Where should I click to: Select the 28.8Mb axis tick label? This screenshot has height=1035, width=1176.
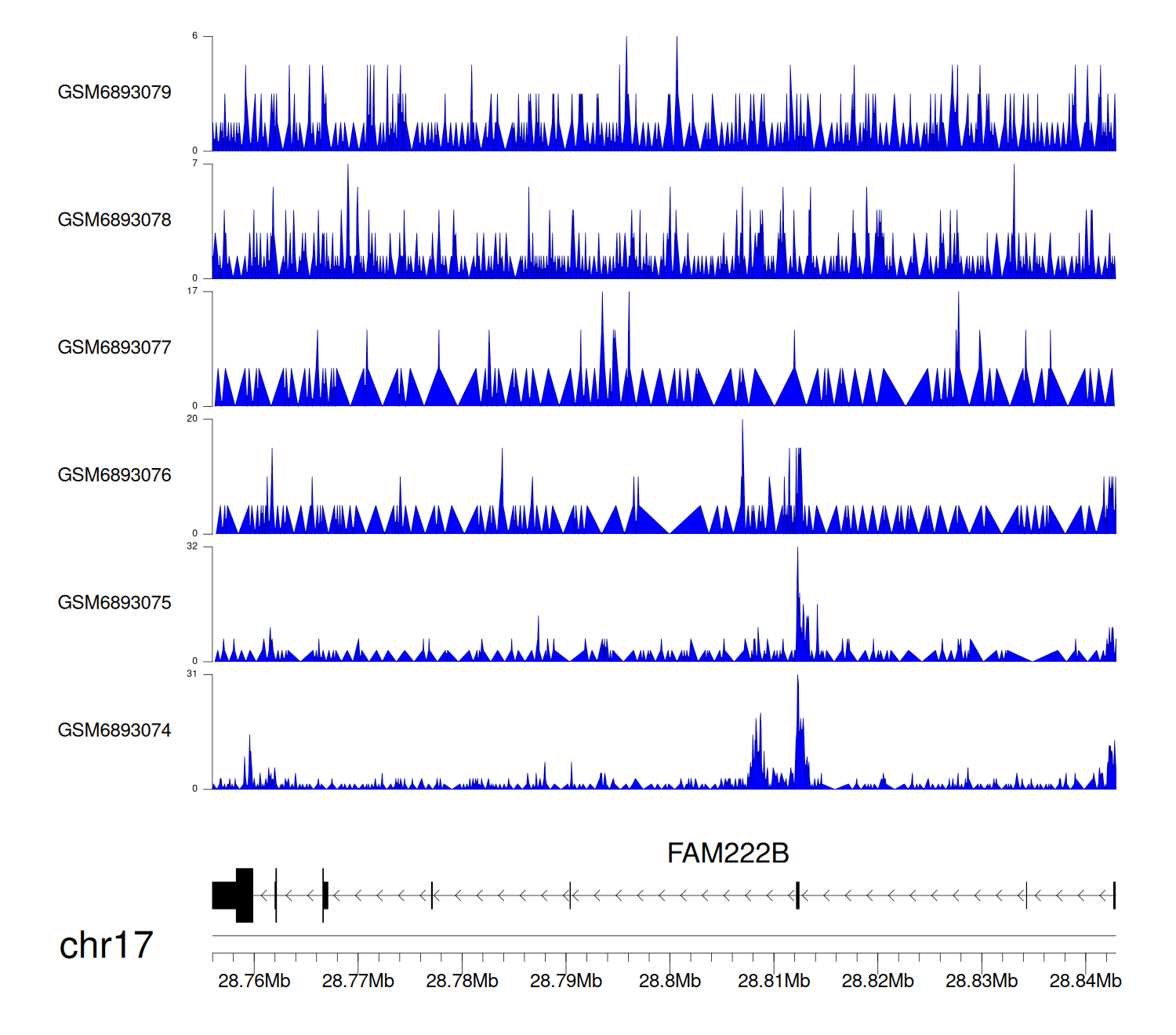[670, 982]
